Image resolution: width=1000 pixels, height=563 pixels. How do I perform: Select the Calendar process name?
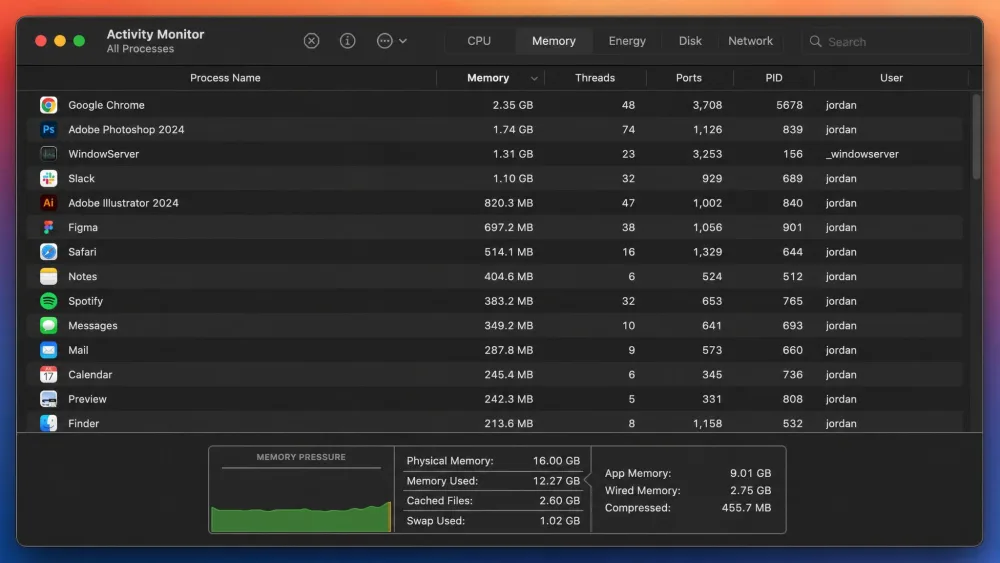click(90, 374)
